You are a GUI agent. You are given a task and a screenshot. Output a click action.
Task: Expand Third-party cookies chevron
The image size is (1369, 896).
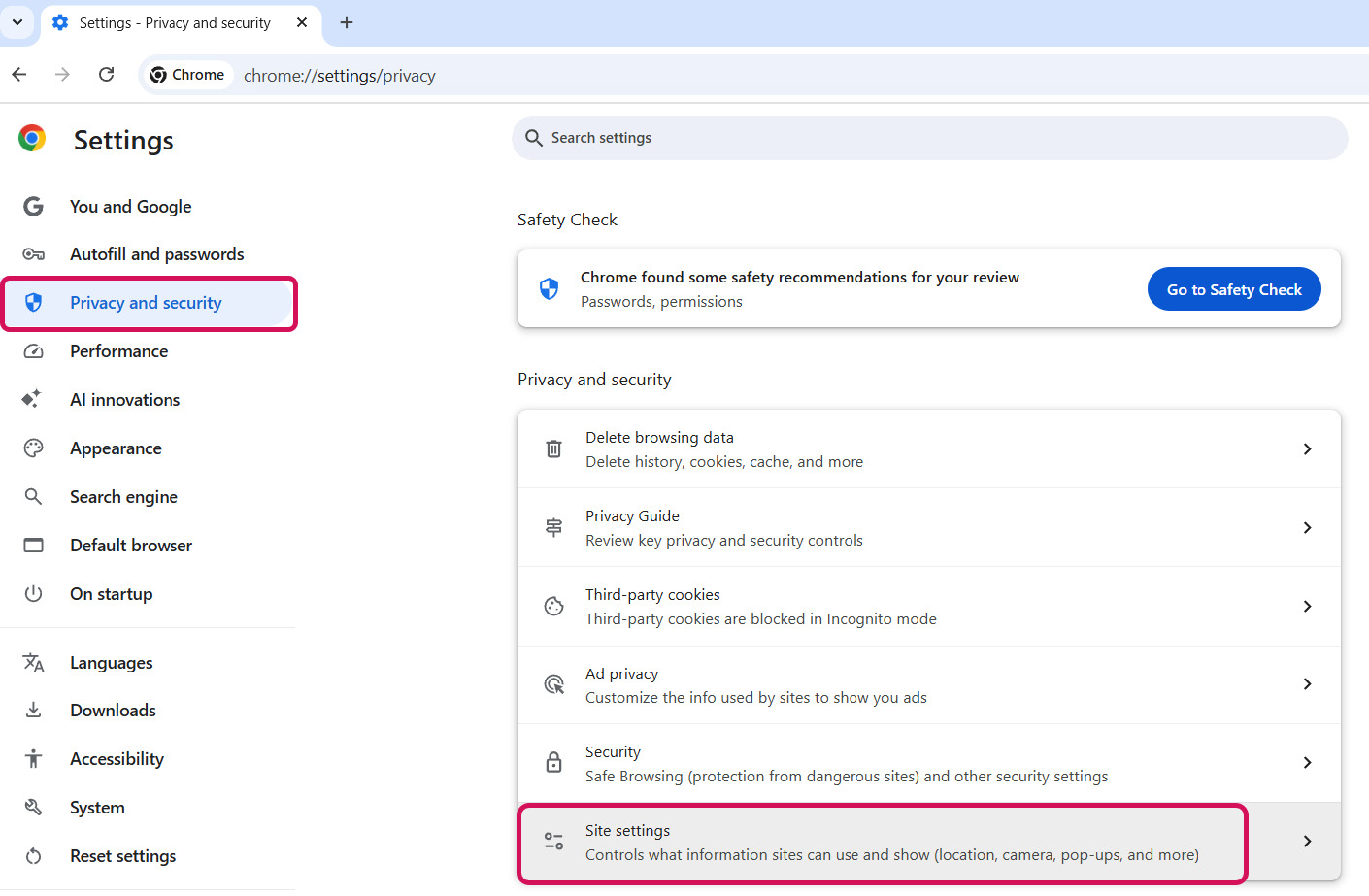tap(1307, 606)
